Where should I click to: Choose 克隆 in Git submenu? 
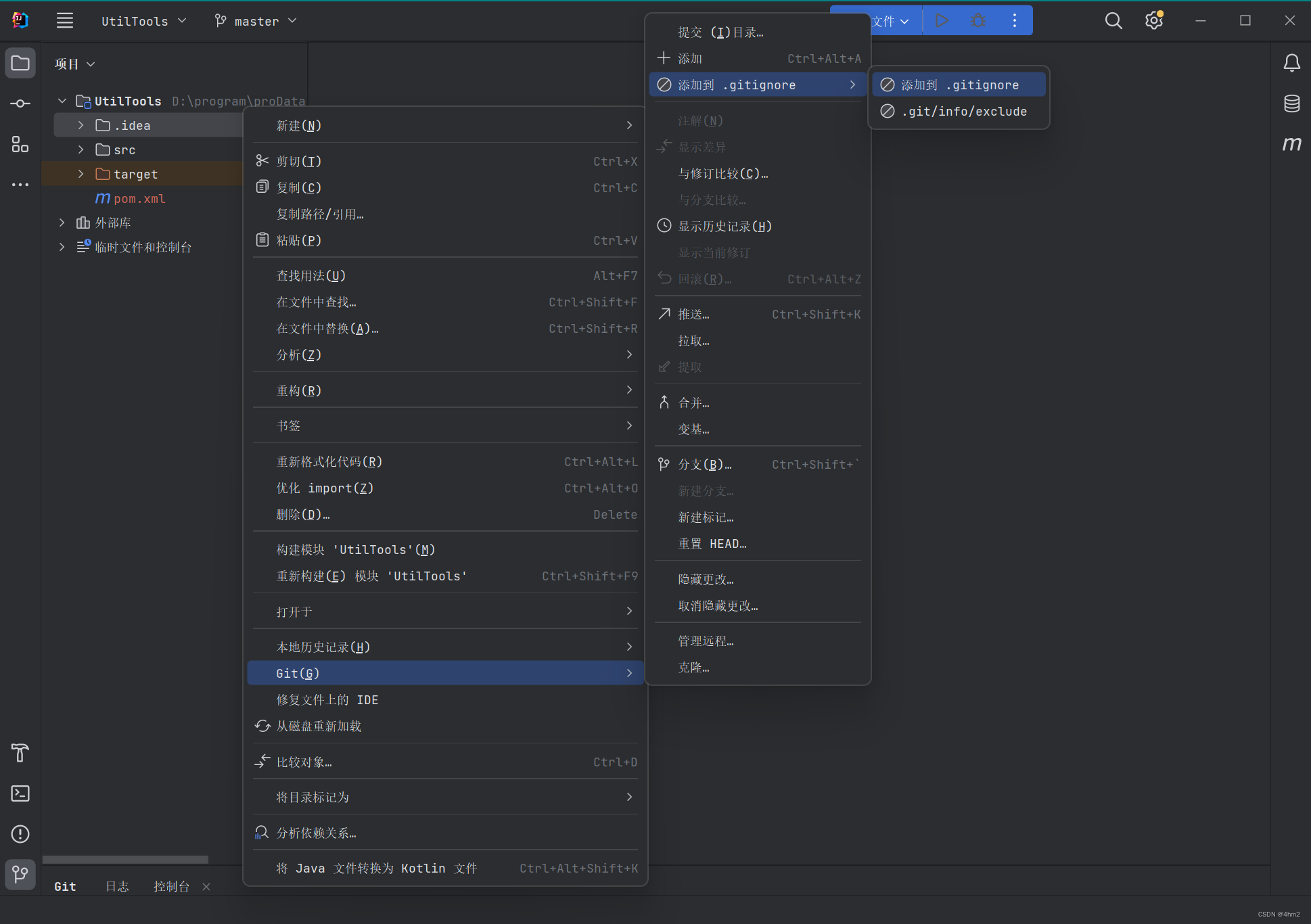[x=758, y=667]
